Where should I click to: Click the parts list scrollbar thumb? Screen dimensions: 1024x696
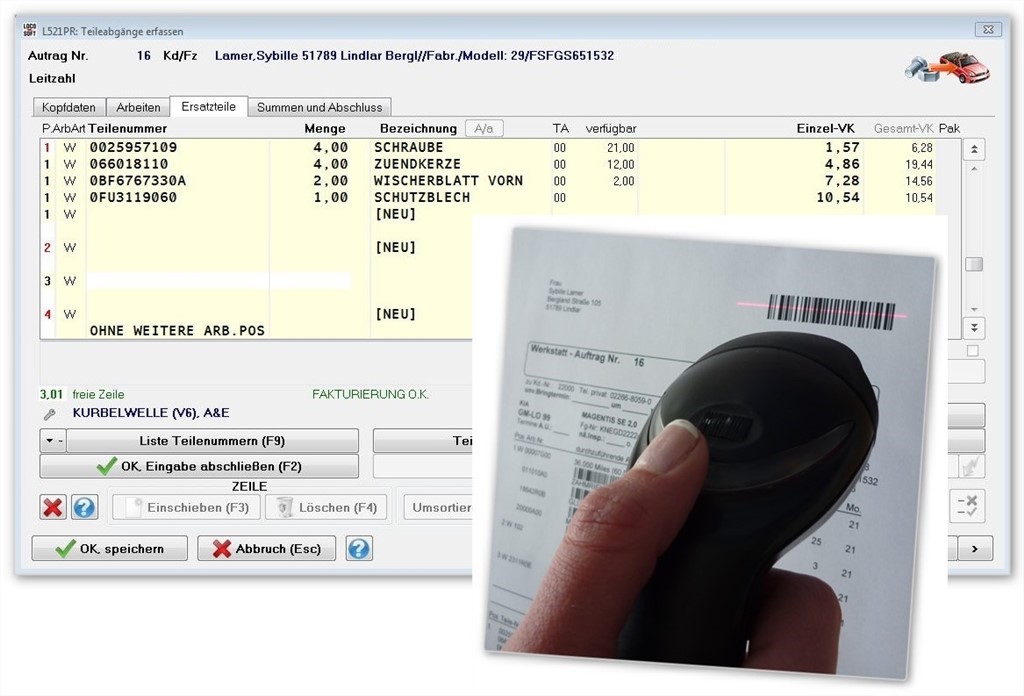(x=973, y=264)
